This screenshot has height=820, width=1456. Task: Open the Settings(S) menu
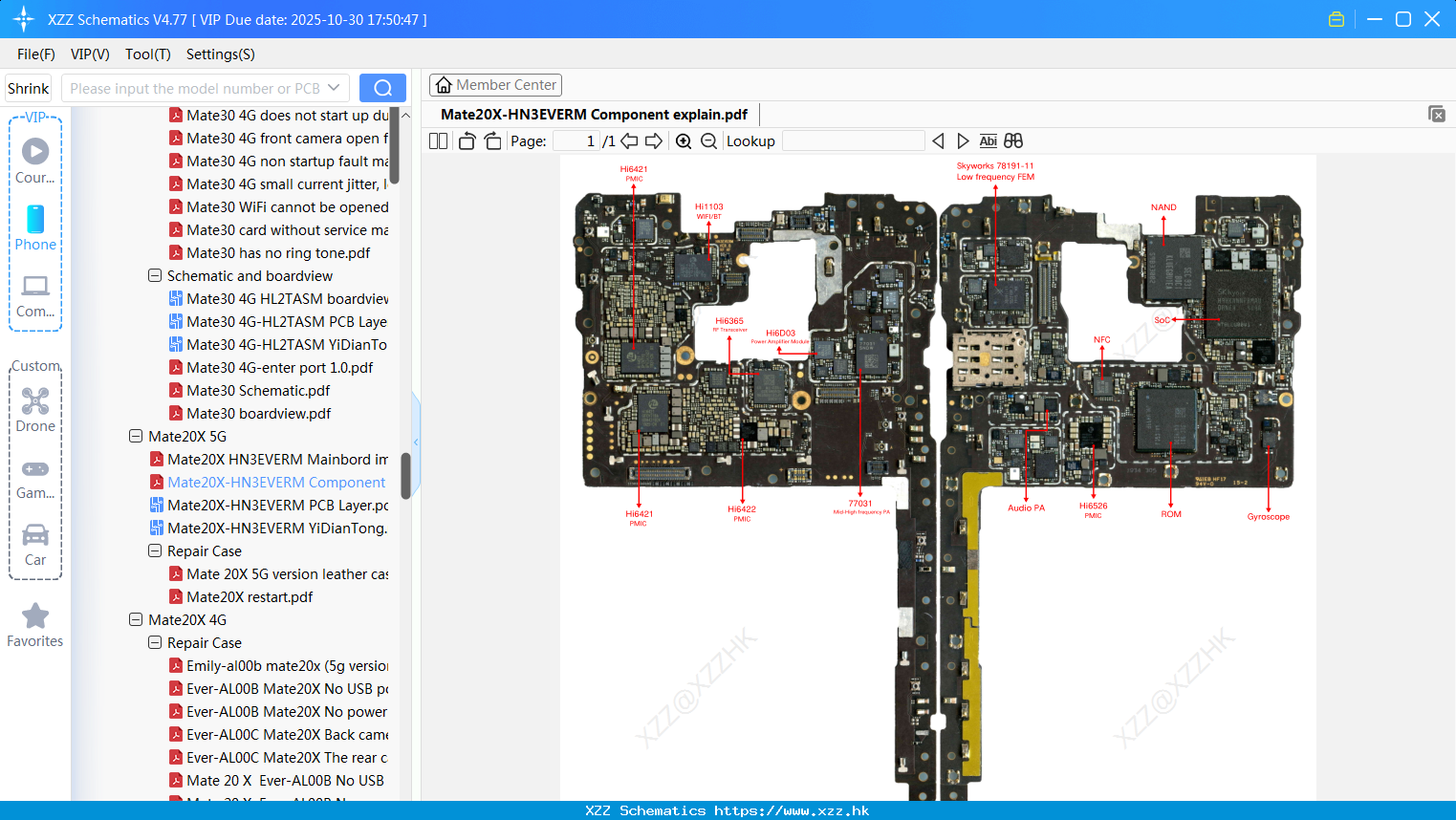pos(221,54)
